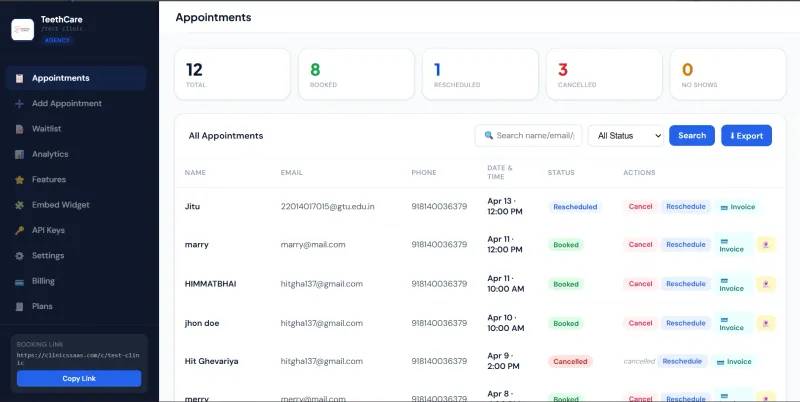The width and height of the screenshot is (800, 402).
Task: Click yellow download icon in marry row
Action: pos(766,245)
